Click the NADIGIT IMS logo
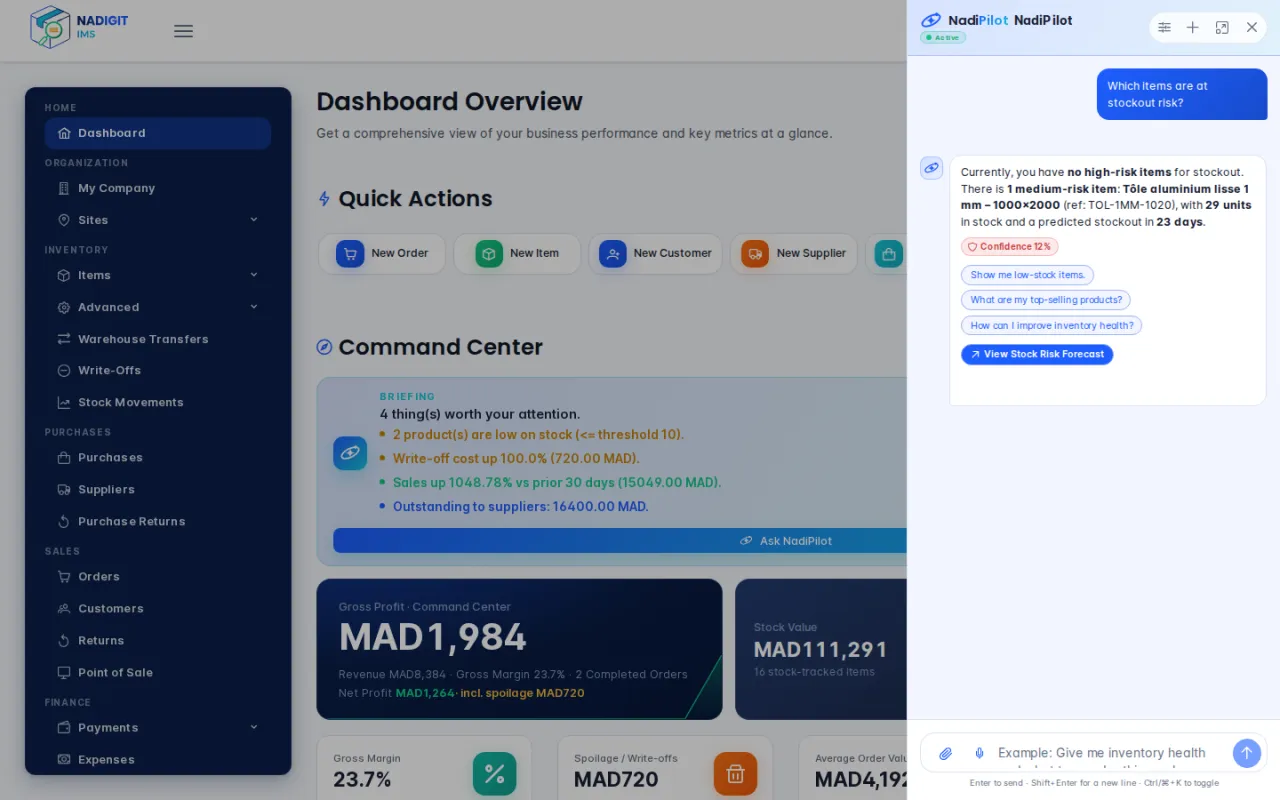This screenshot has height=800, width=1280. pos(79,28)
